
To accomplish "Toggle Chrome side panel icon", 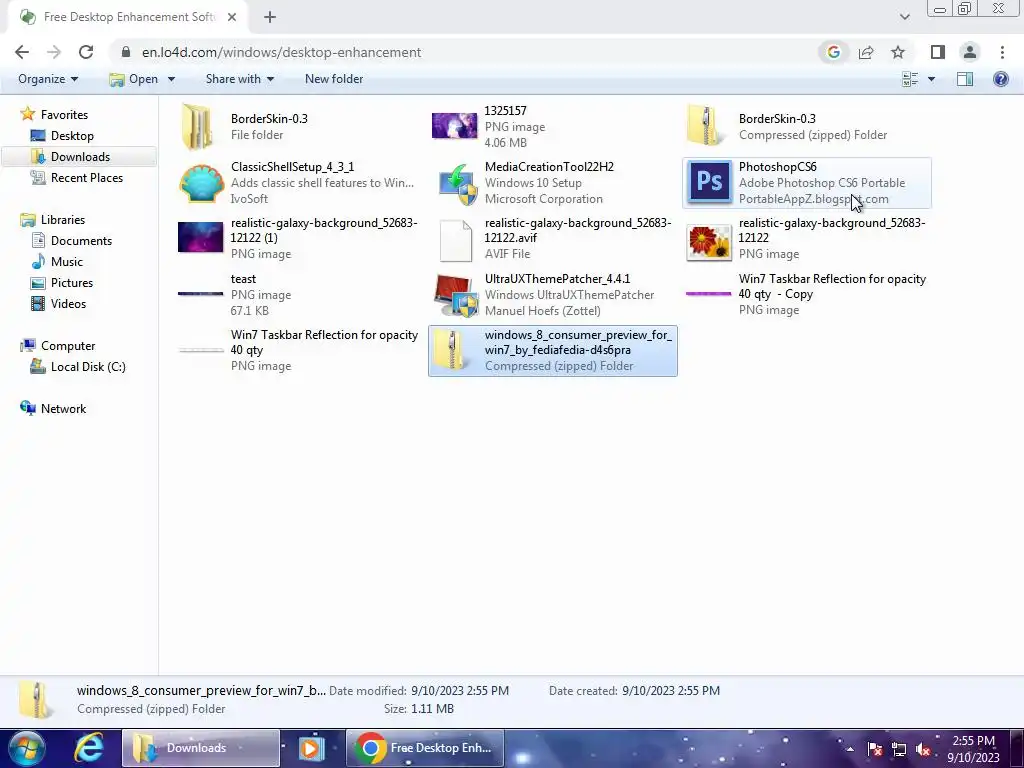I will [938, 52].
